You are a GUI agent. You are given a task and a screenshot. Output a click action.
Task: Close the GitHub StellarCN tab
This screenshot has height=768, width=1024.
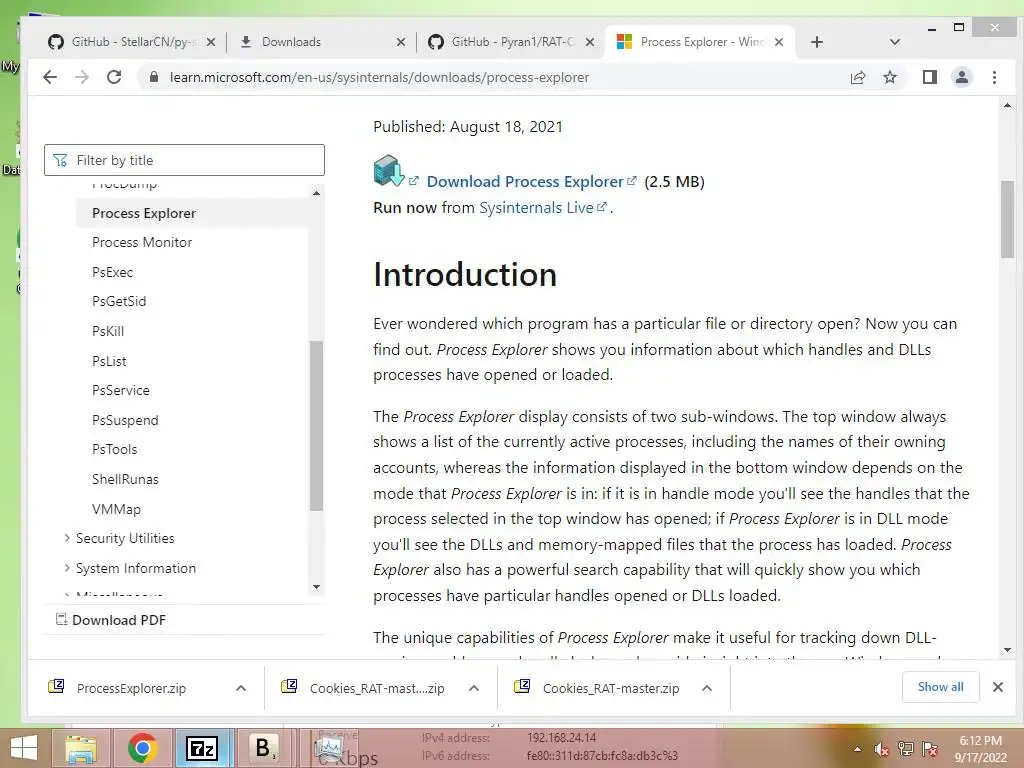[211, 42]
